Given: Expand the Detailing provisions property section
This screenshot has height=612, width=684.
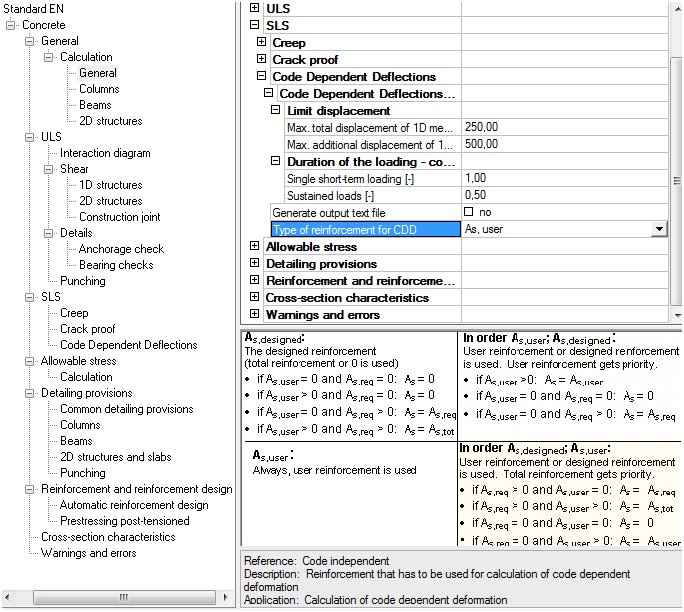Looking at the screenshot, I should tap(254, 263).
